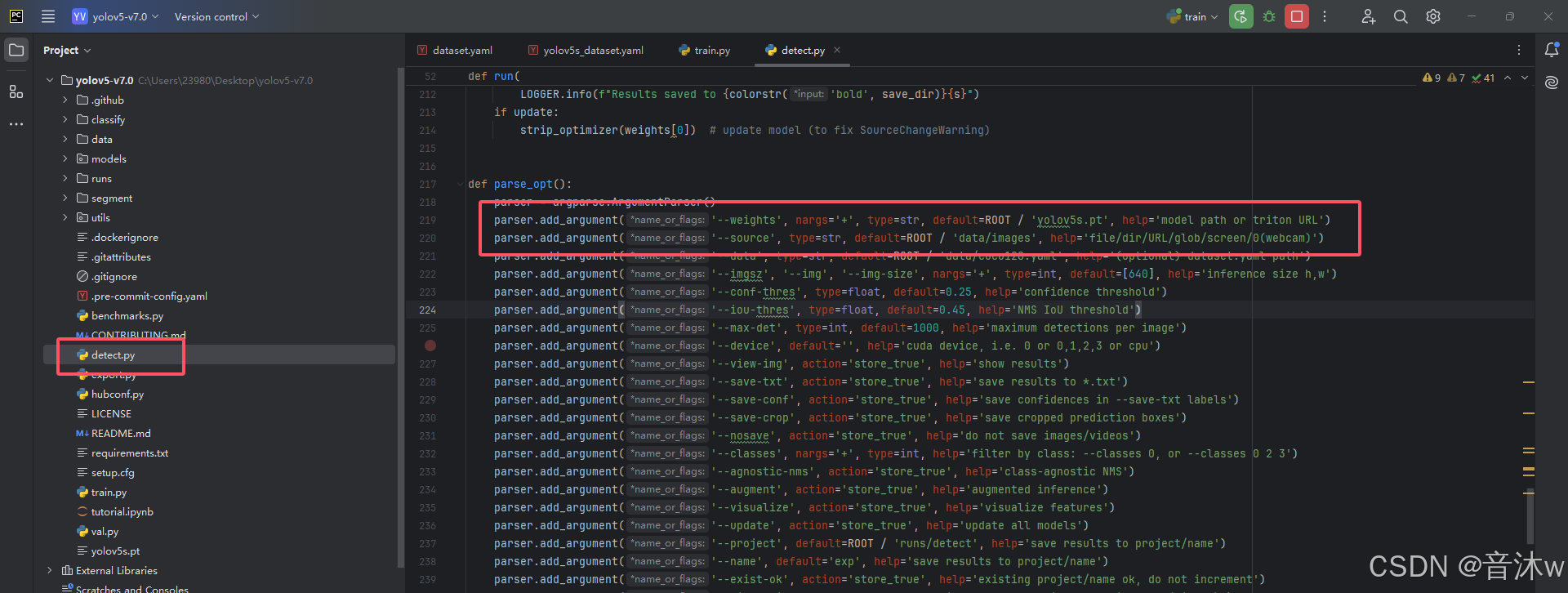The image size is (1568, 593).
Task: Click the sticky 'def run(' header line
Action: coord(493,76)
